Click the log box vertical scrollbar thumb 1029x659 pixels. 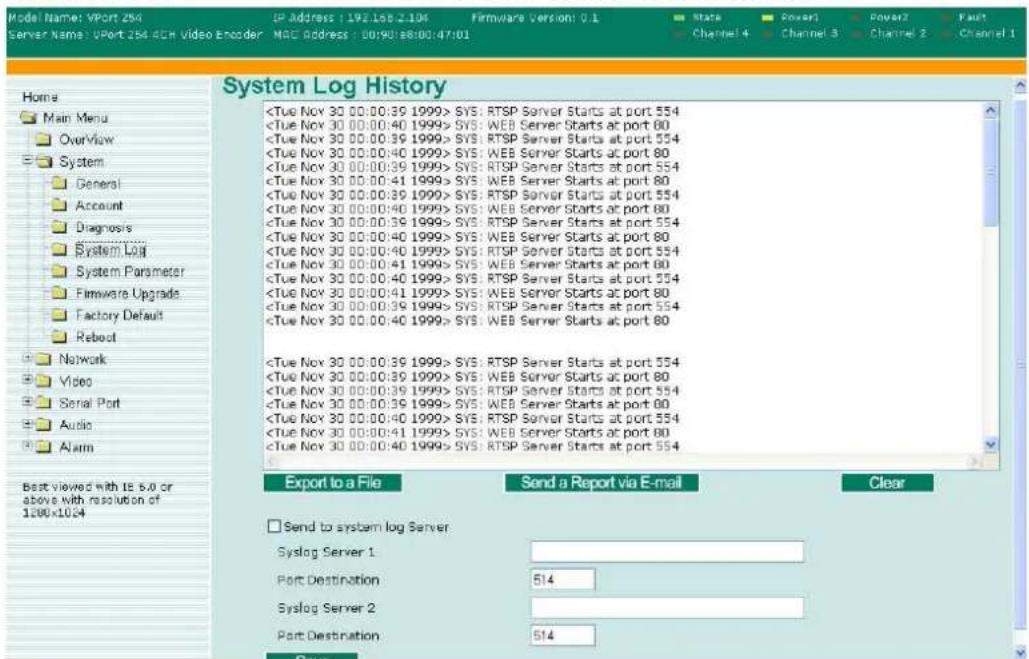click(x=991, y=172)
